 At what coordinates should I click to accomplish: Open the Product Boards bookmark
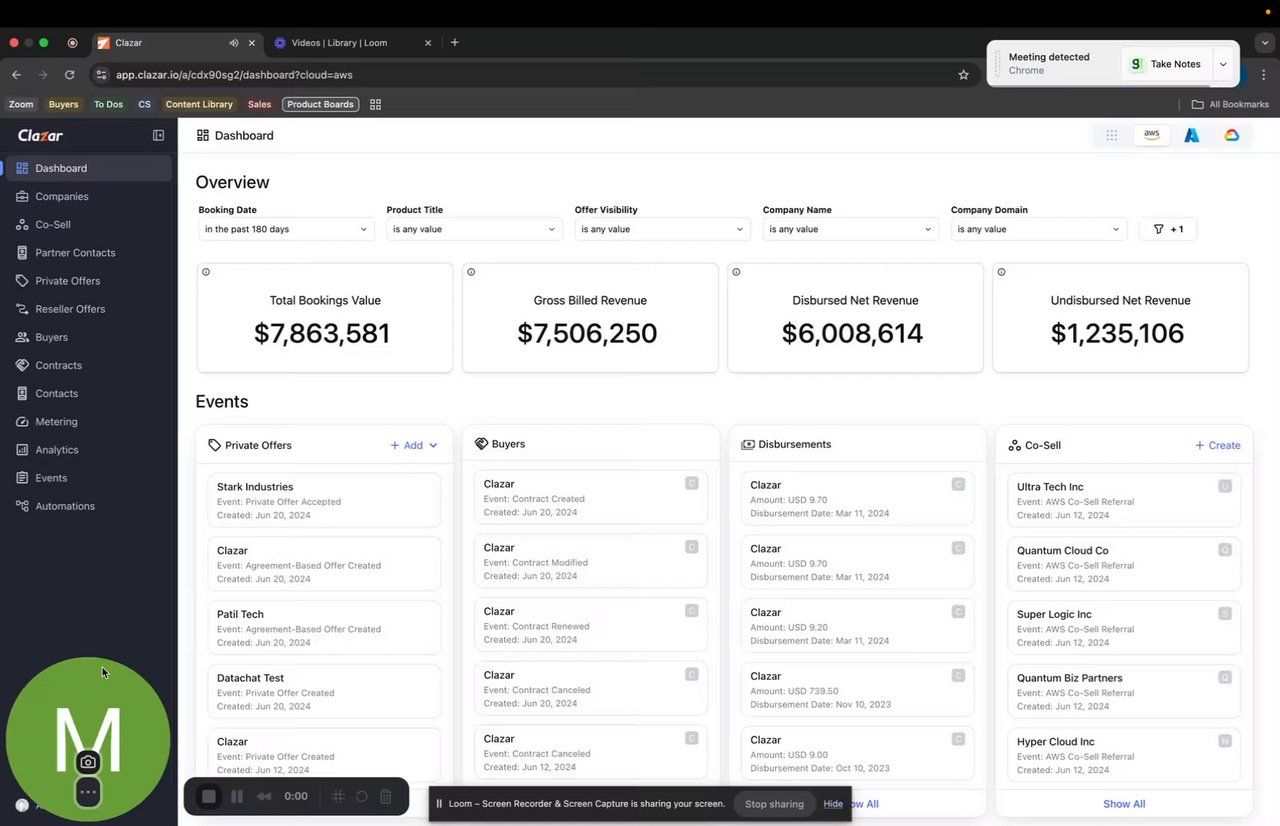320,104
